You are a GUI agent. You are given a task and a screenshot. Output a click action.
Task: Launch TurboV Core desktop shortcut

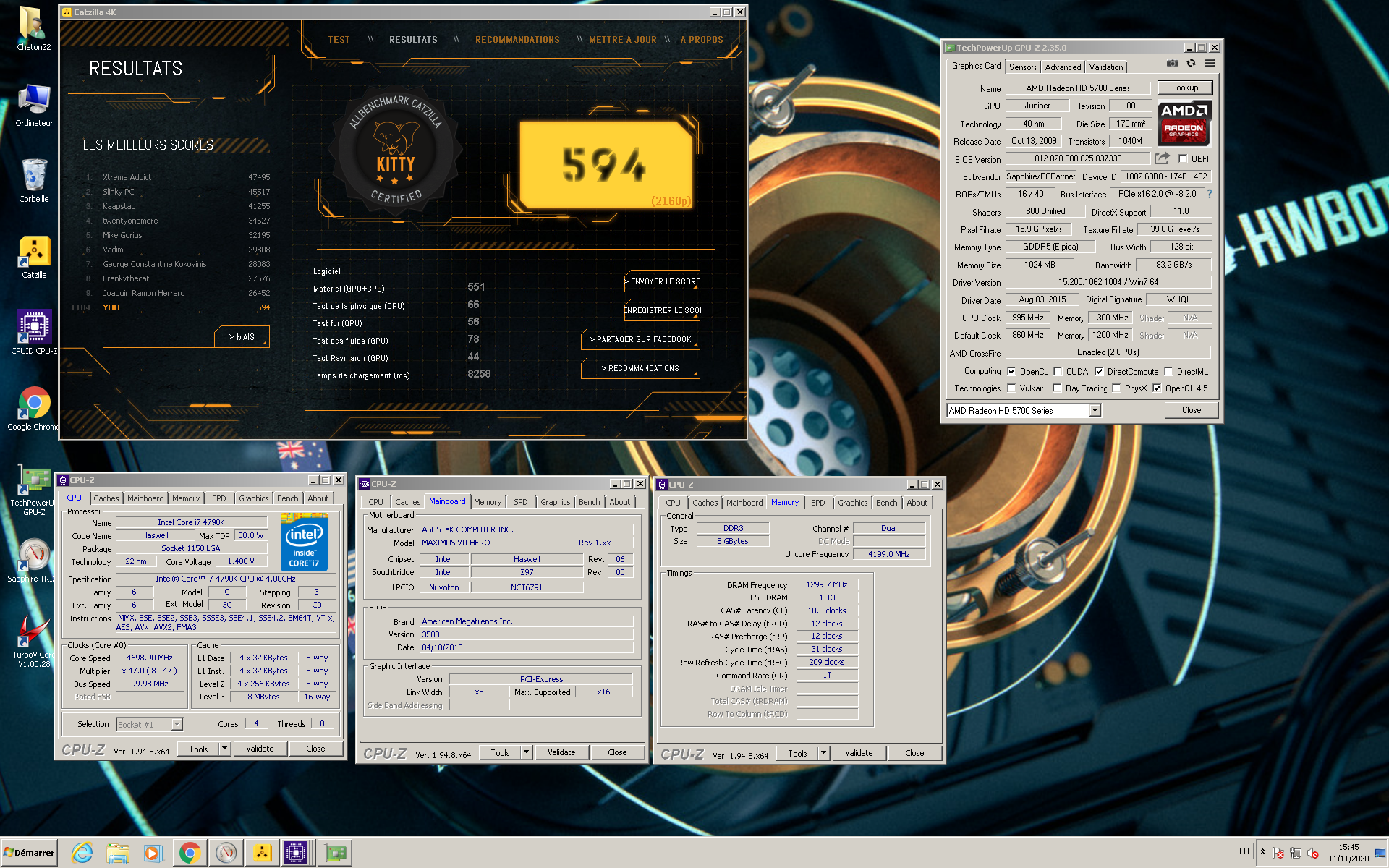pos(33,640)
